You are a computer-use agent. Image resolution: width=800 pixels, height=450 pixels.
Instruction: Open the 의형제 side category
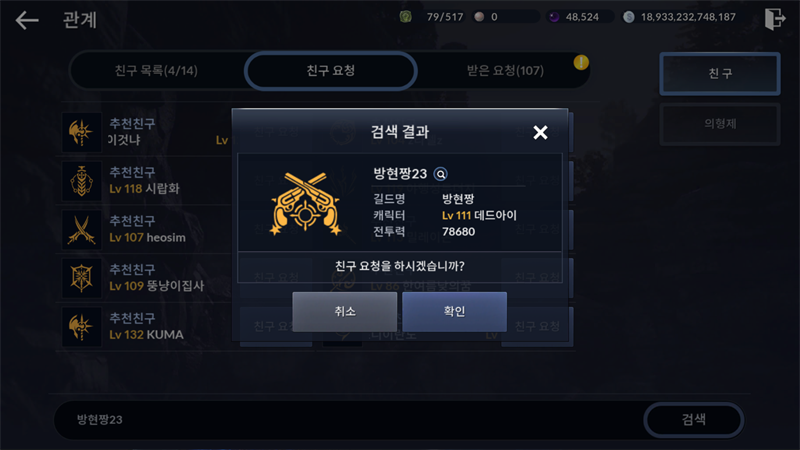720,123
